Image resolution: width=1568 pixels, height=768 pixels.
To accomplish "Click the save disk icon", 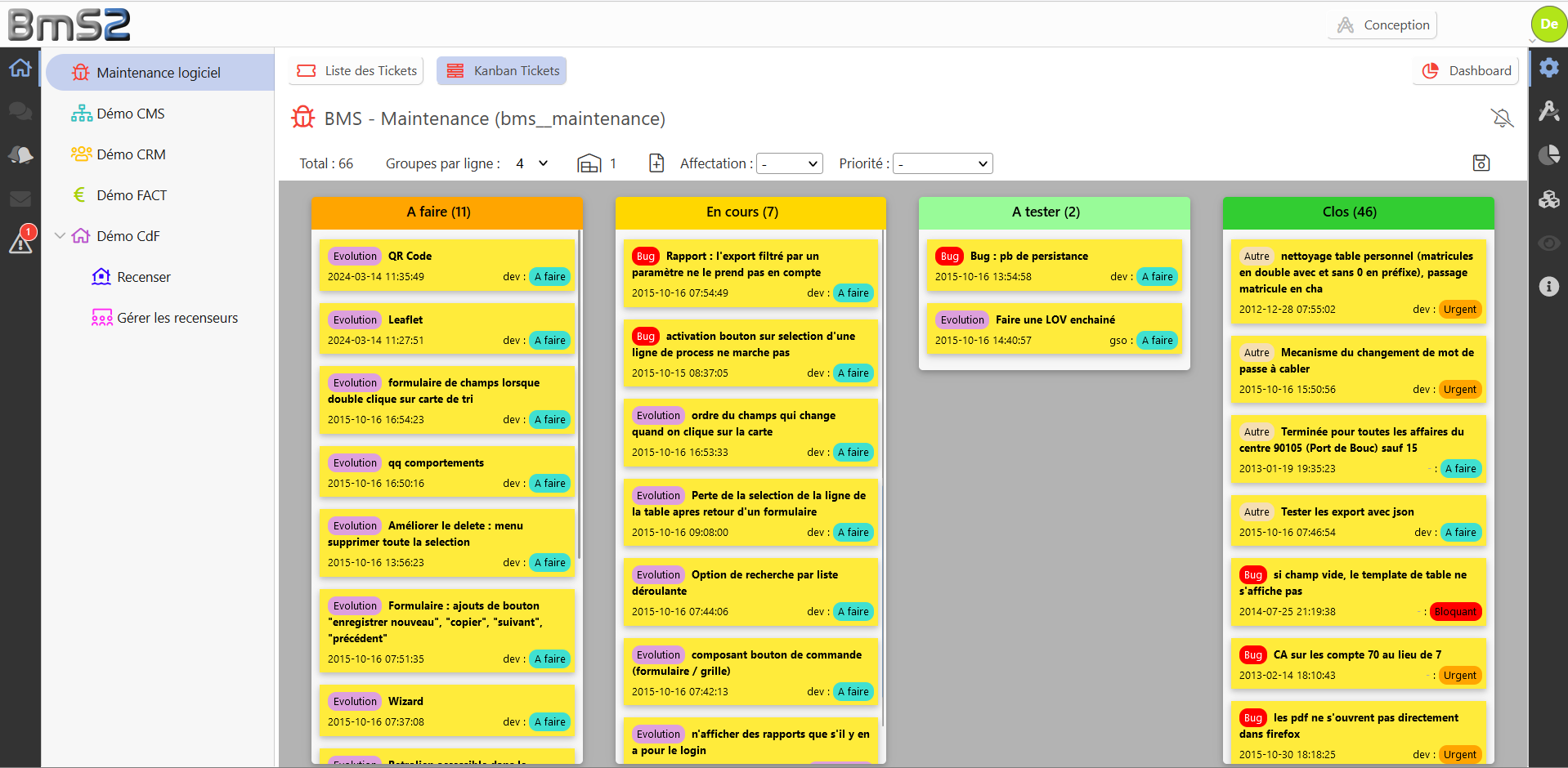I will tap(1481, 163).
